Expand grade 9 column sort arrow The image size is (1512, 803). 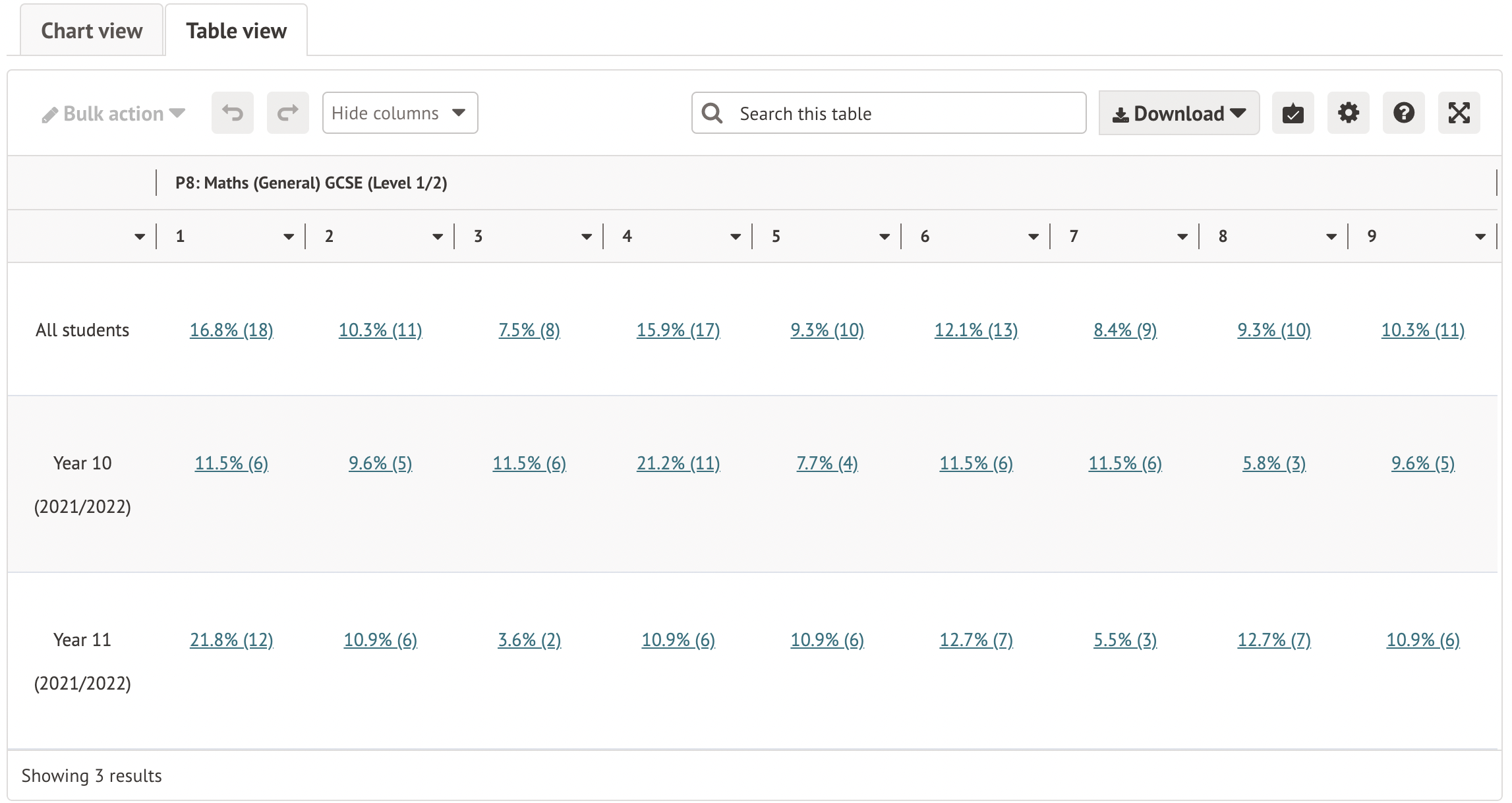pos(1480,237)
